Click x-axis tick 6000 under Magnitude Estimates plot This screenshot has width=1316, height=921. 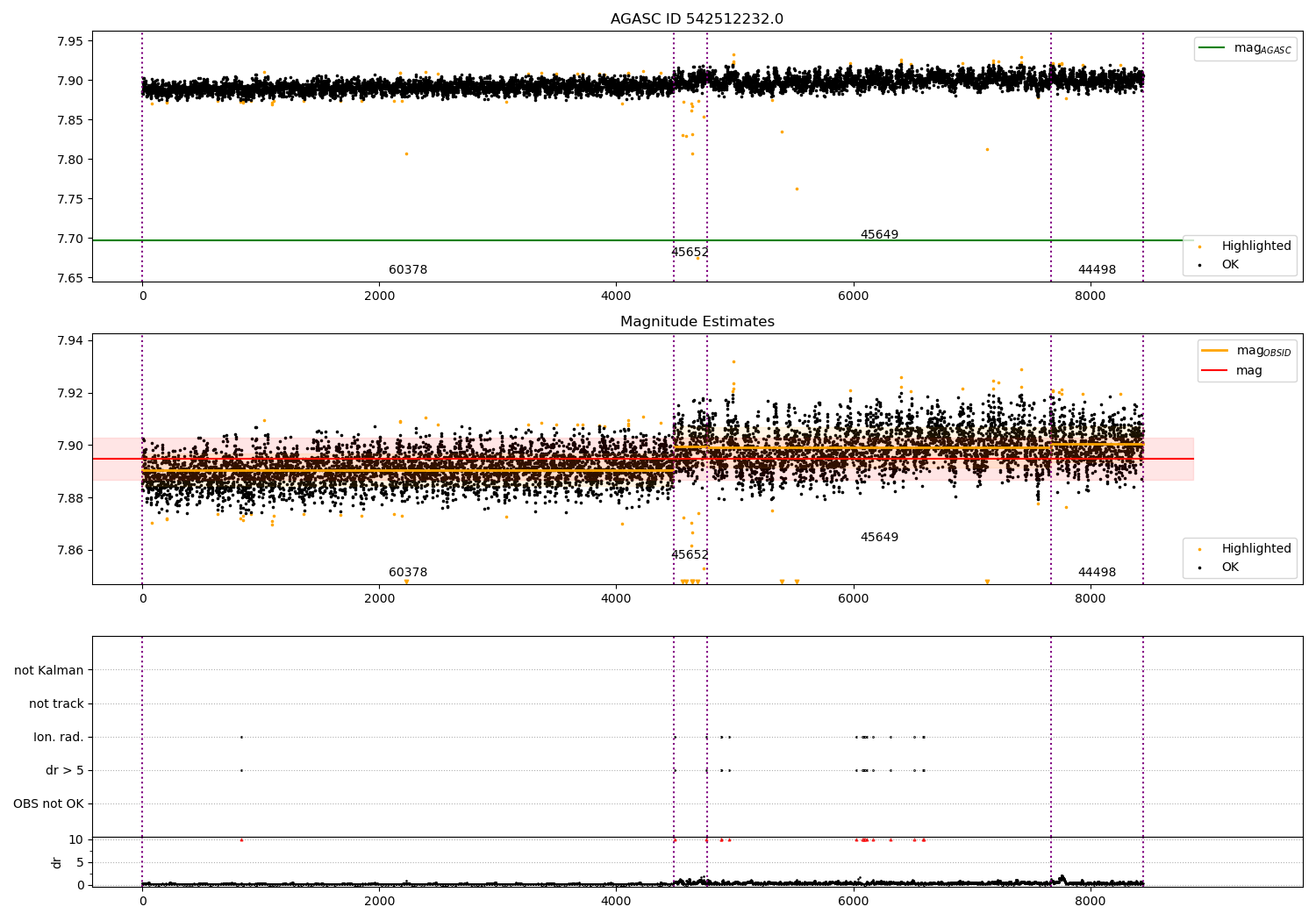(853, 599)
